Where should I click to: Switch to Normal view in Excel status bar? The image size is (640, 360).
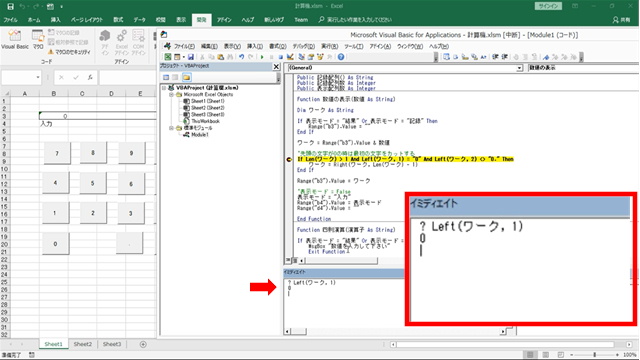[x=530, y=355]
